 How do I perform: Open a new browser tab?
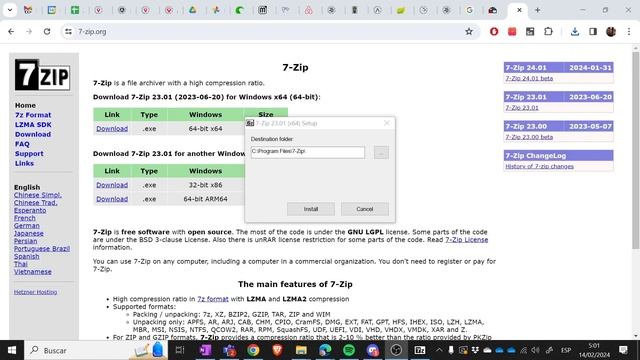[537, 10]
